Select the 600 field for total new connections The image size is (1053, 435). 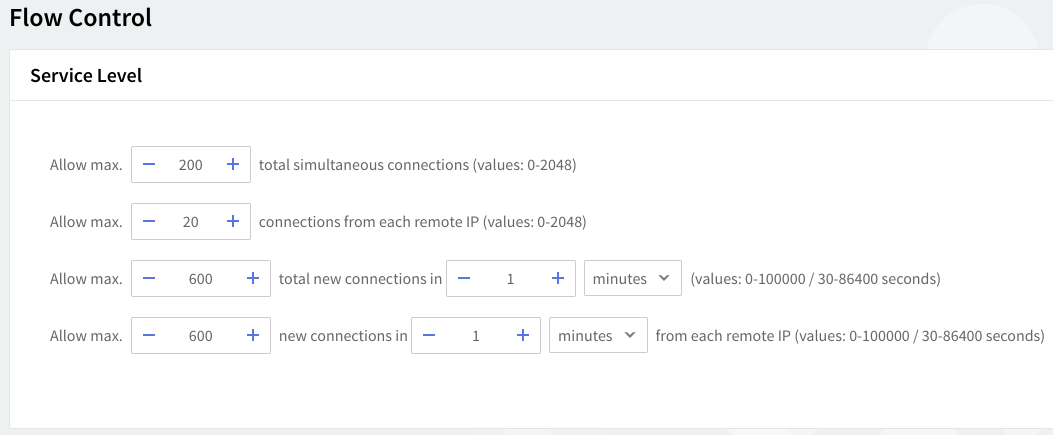pyautogui.click(x=200, y=279)
